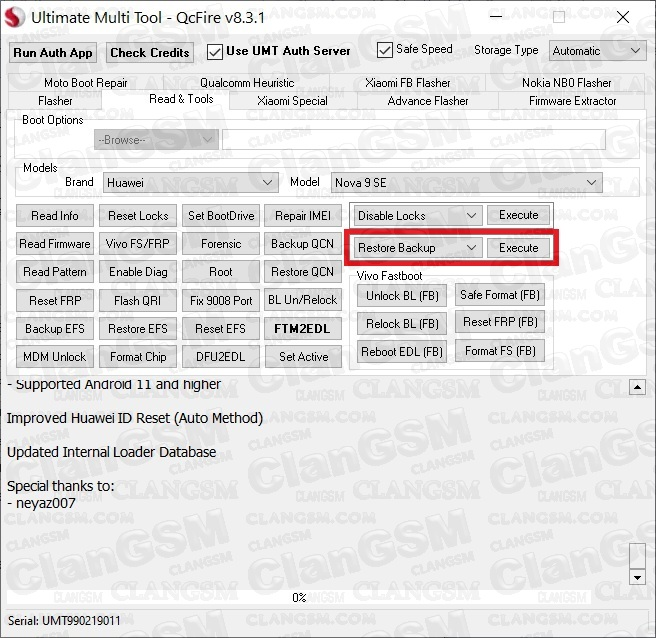Click Execute next to Disable Locks
Viewport: 656px width, 638px height.
point(519,215)
